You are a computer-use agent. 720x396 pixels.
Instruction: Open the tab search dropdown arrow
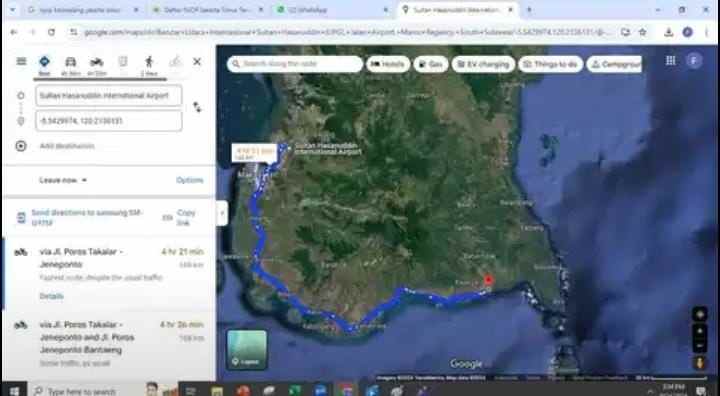point(13,10)
